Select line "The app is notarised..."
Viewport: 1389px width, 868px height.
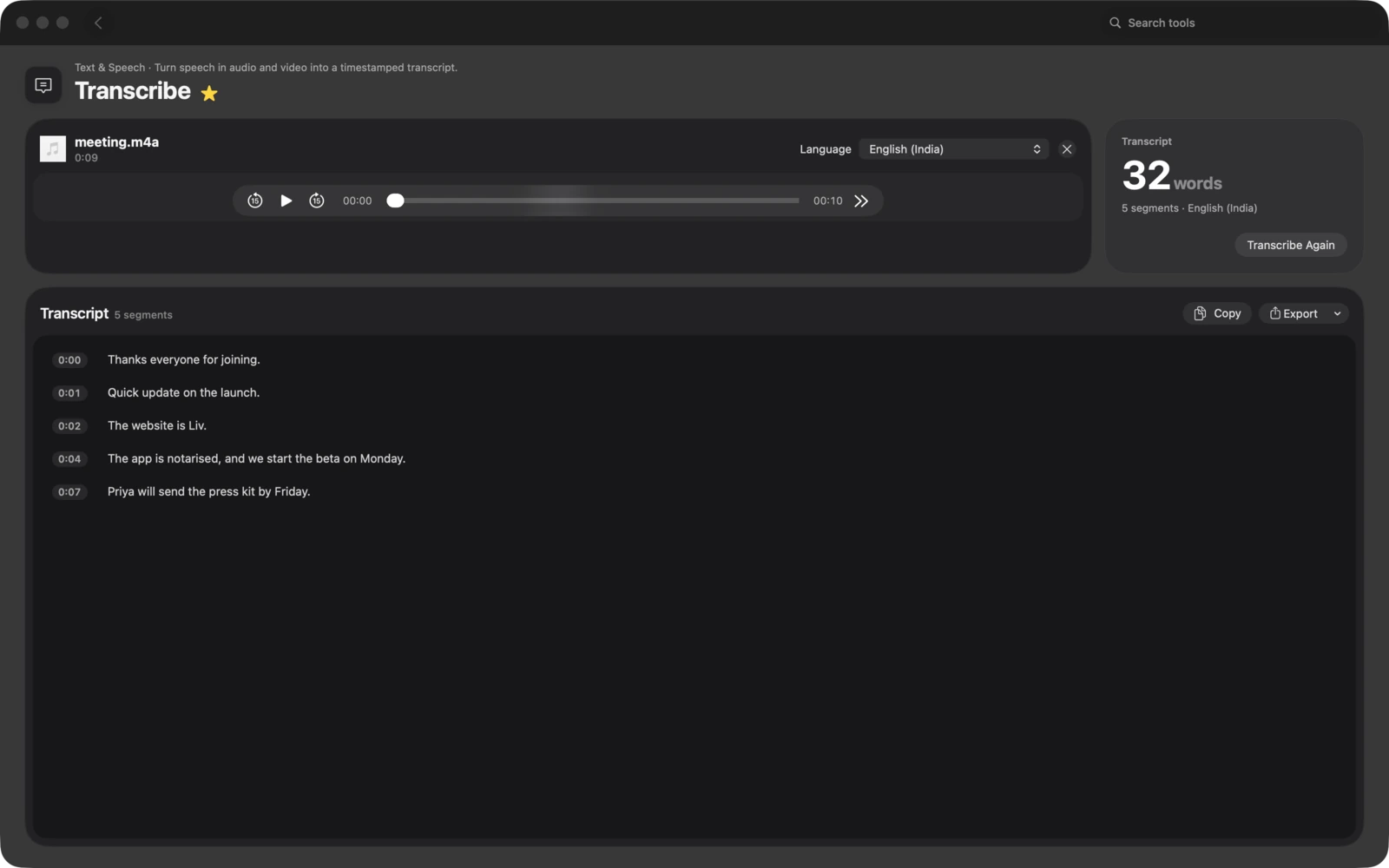tap(256, 458)
